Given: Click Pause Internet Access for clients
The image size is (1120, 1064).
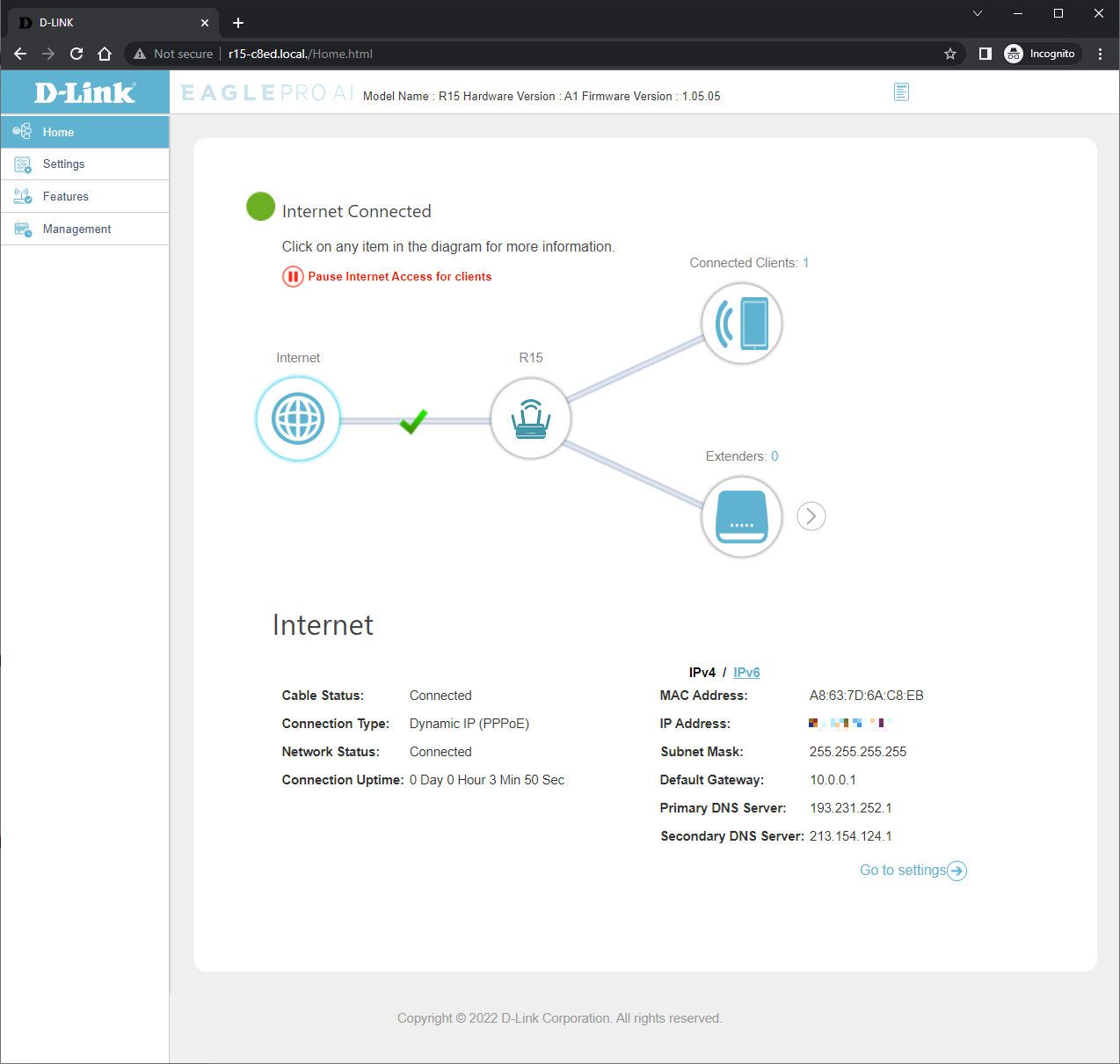Looking at the screenshot, I should (400, 277).
